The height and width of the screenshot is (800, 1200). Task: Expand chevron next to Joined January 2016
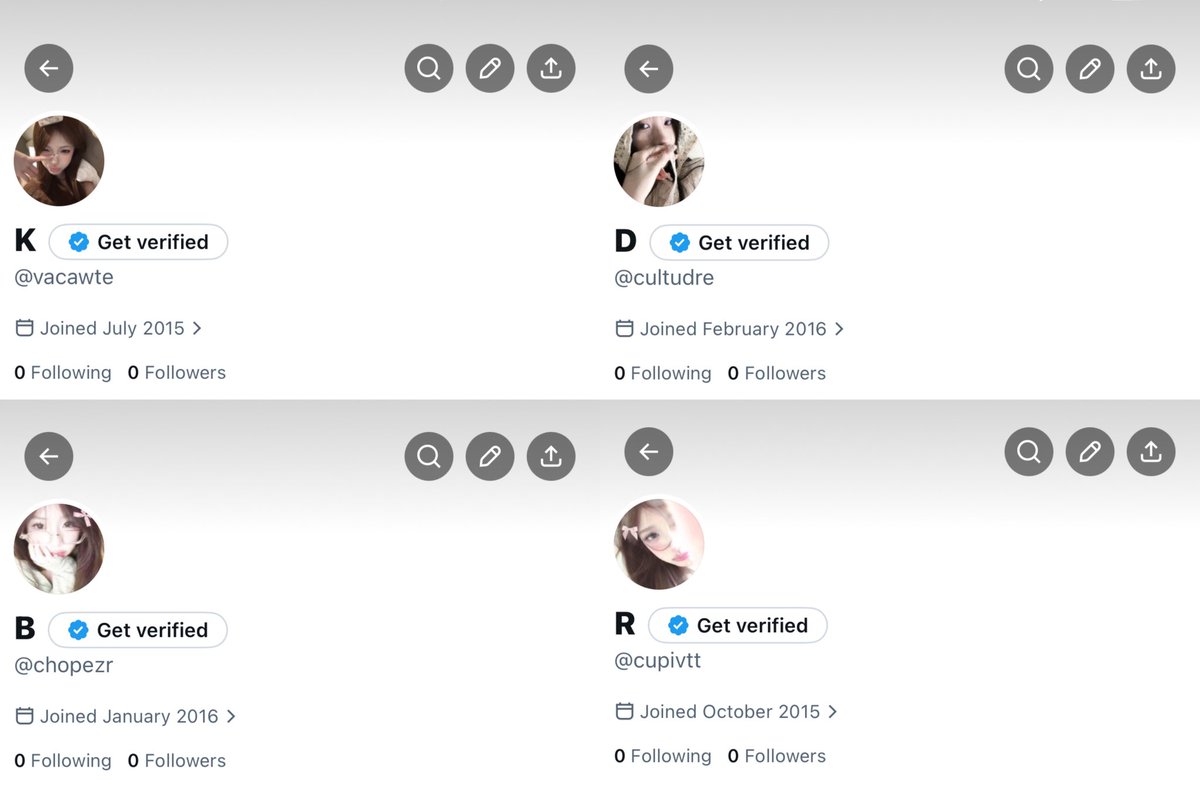[x=231, y=716]
